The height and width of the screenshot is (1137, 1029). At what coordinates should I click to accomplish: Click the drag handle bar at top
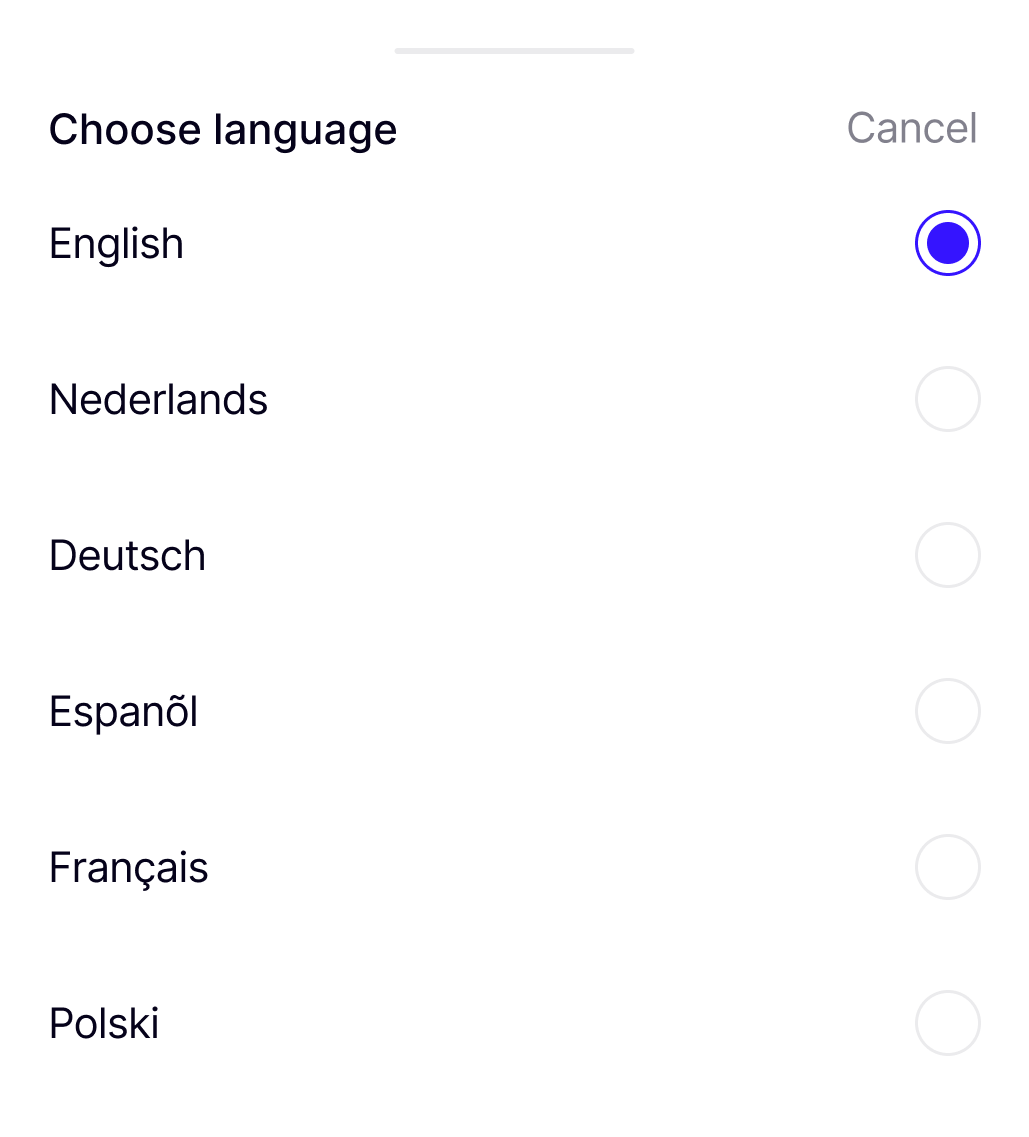tap(514, 50)
